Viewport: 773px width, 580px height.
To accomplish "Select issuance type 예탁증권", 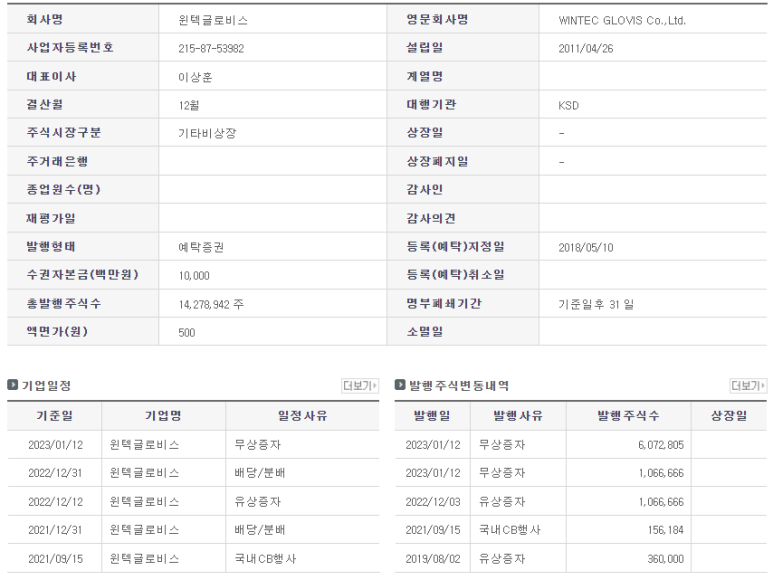I will click(x=201, y=247).
